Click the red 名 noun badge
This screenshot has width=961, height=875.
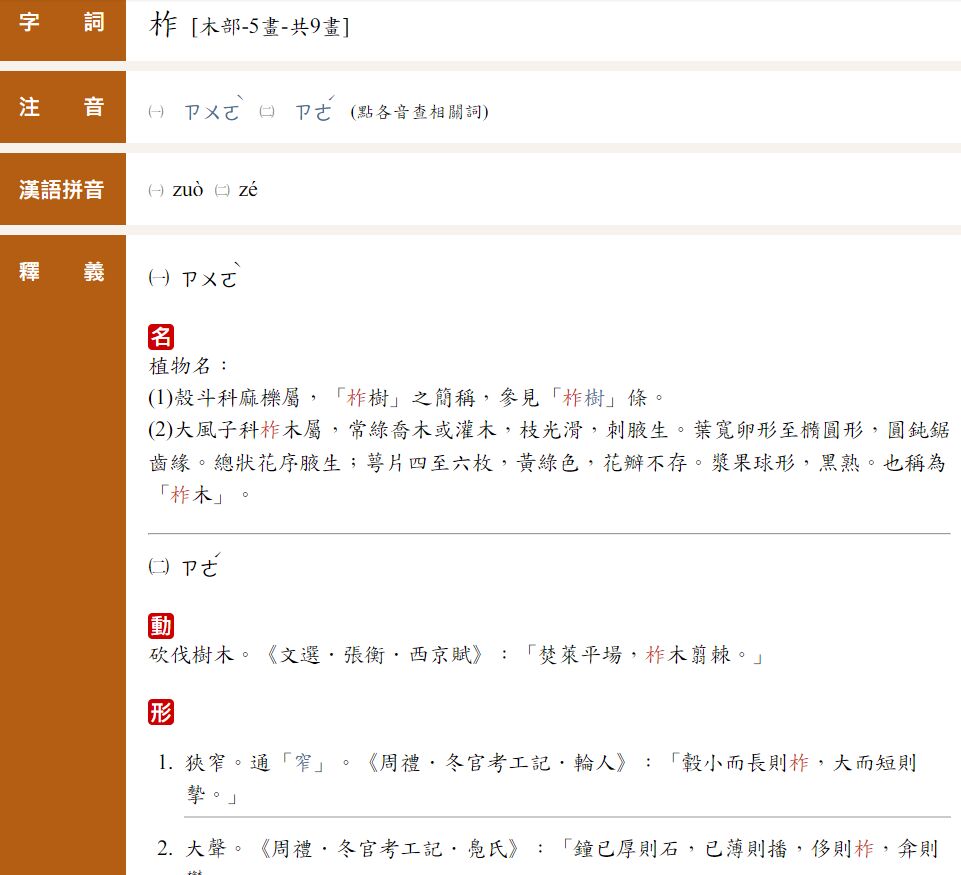[x=161, y=337]
